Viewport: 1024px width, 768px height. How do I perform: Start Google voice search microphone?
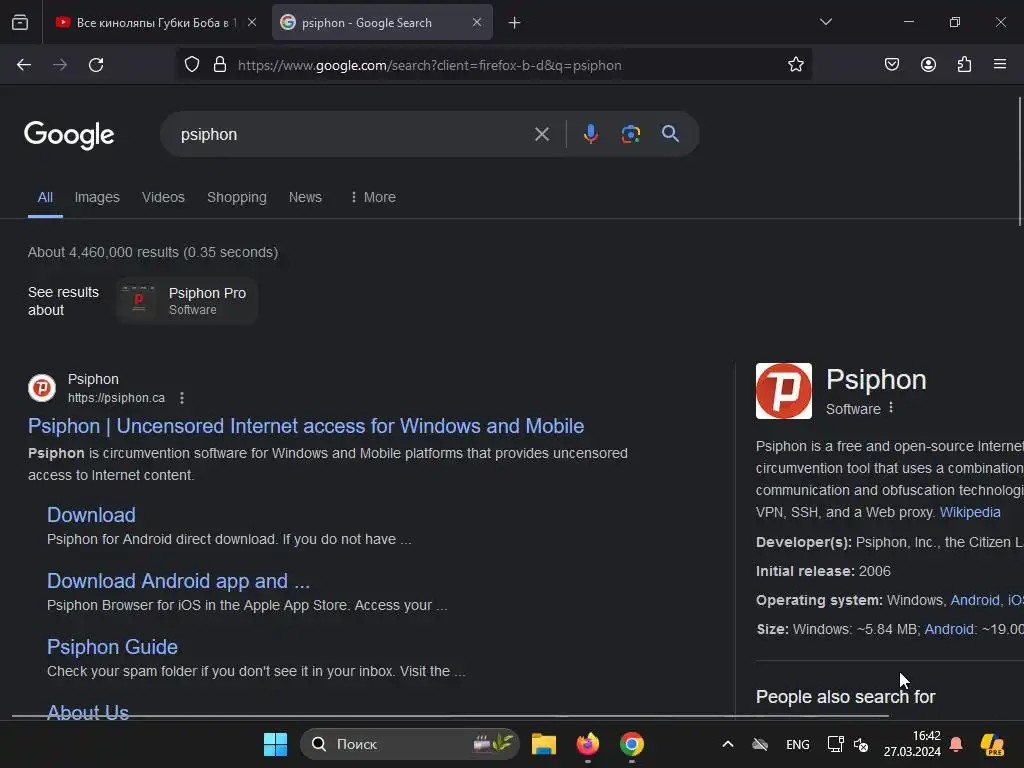click(x=590, y=134)
